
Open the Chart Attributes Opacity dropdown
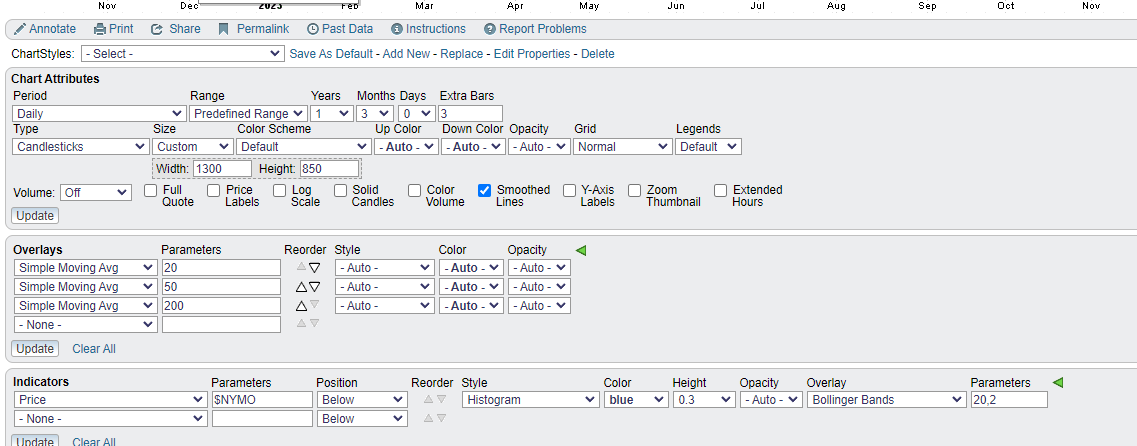pyautogui.click(x=539, y=146)
